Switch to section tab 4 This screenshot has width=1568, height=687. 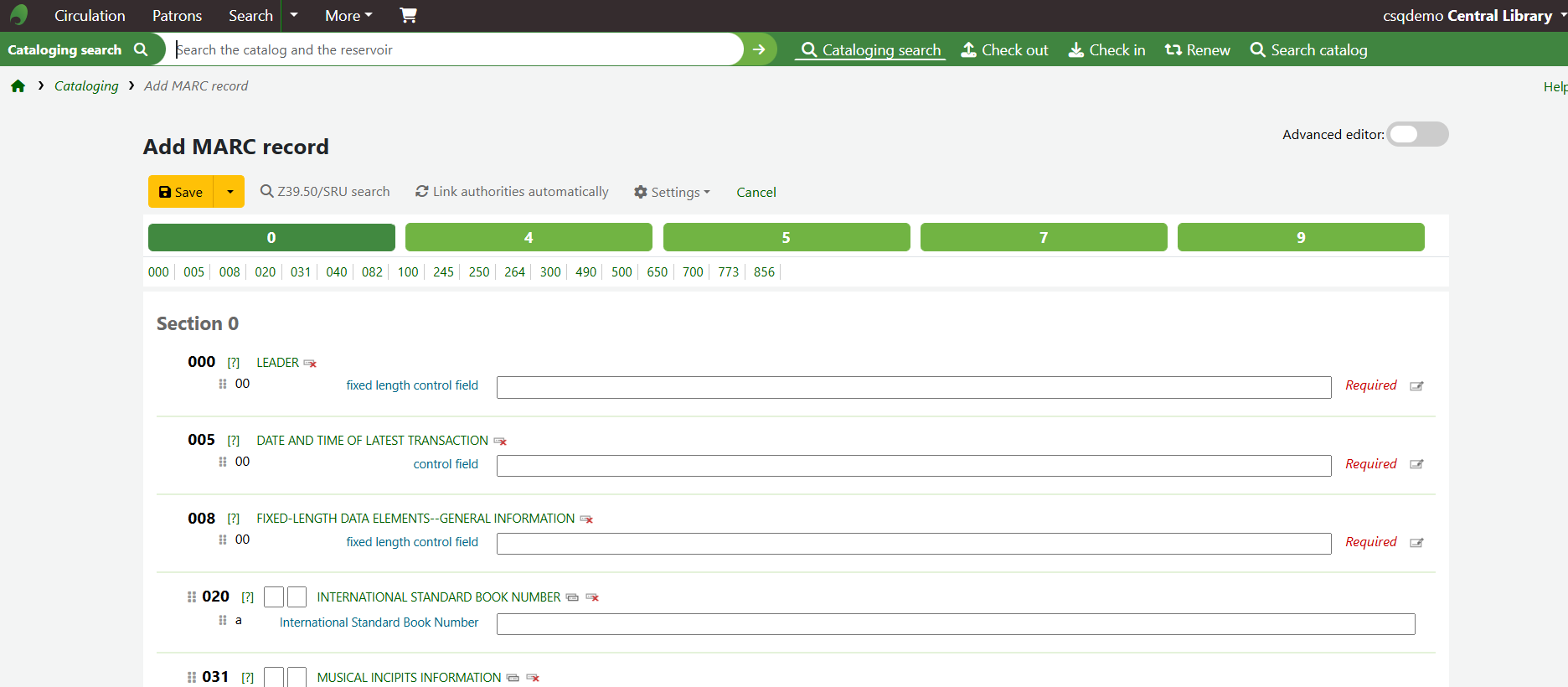[529, 237]
